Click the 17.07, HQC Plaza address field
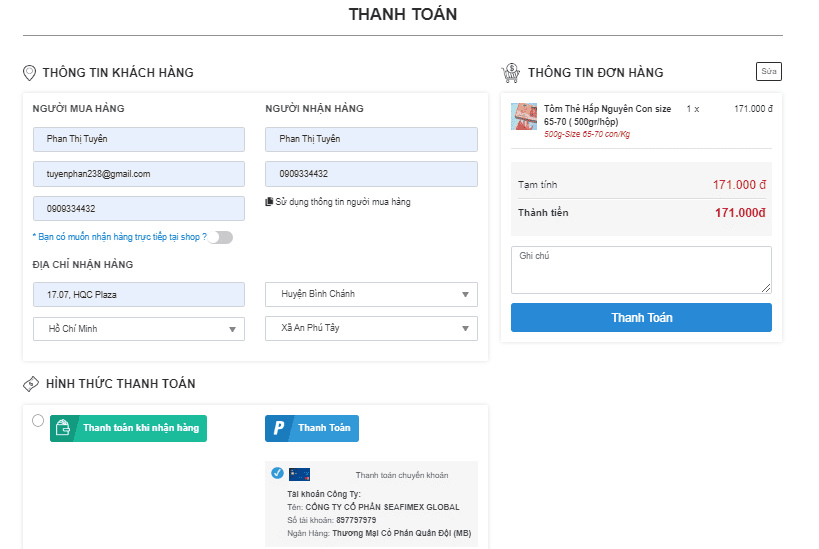 point(138,295)
